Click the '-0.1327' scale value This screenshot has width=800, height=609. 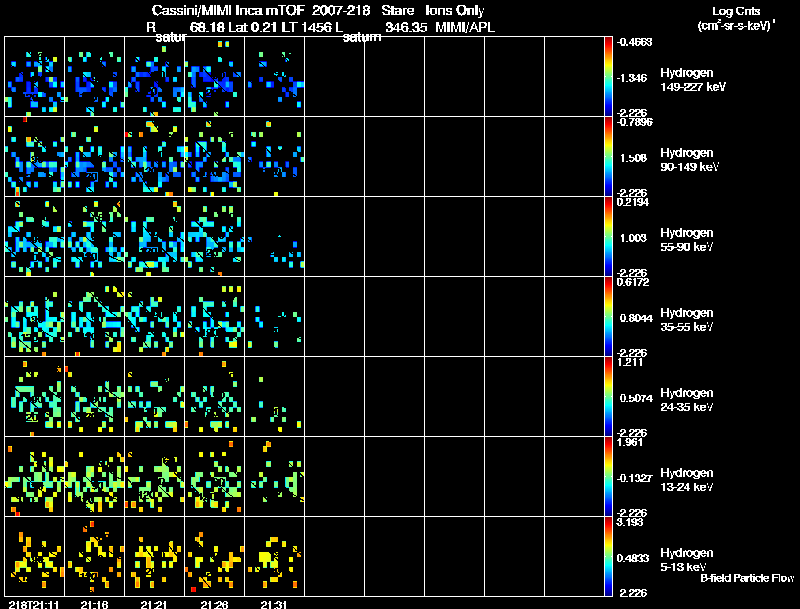(x=634, y=478)
